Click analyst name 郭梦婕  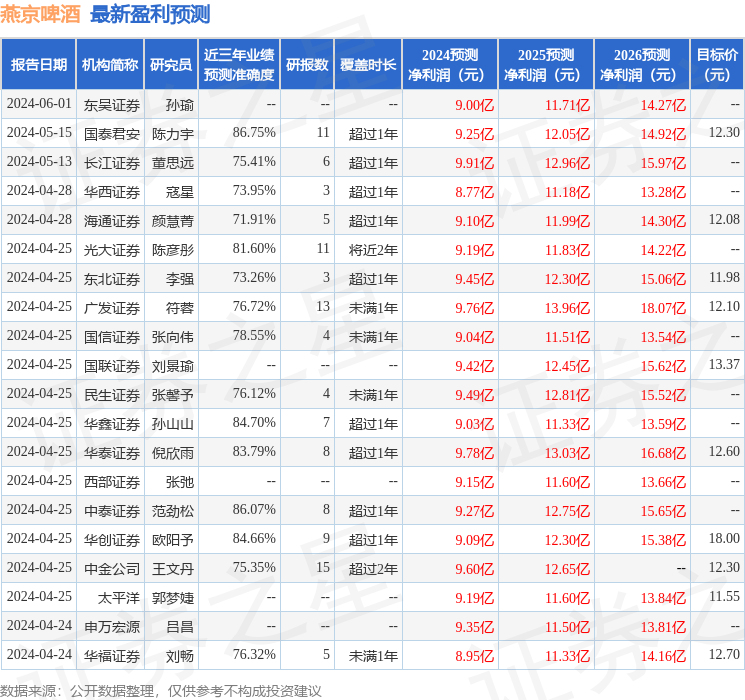[x=173, y=597]
